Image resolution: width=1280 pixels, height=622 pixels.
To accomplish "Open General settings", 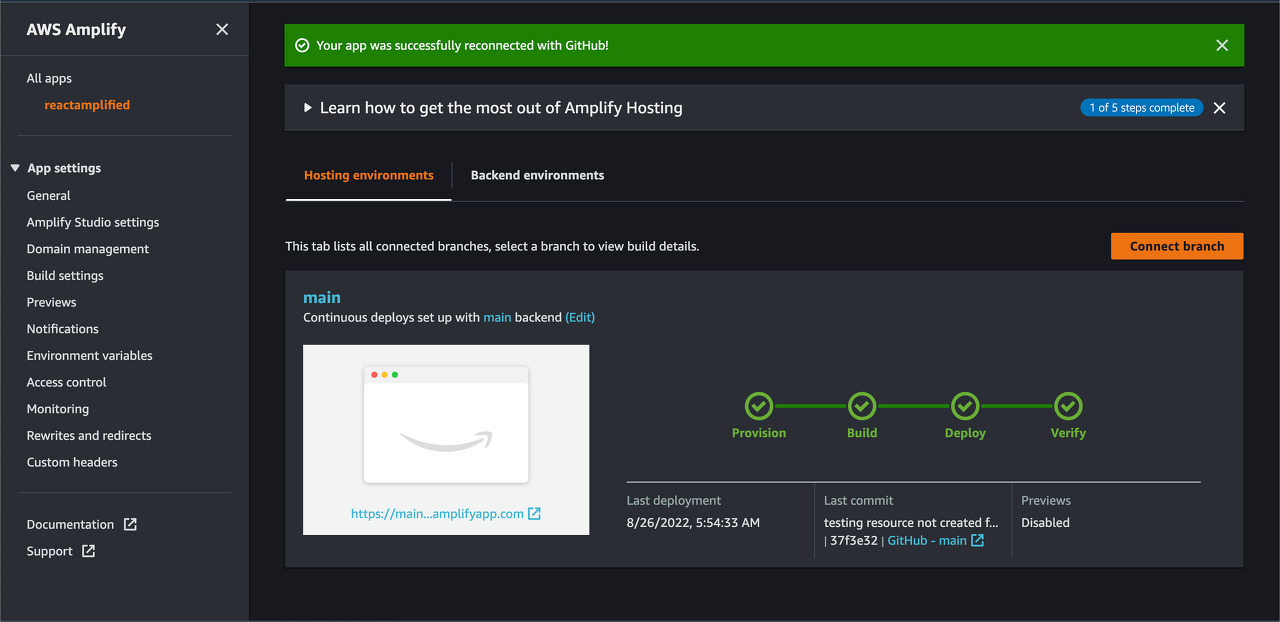I will (x=48, y=196).
